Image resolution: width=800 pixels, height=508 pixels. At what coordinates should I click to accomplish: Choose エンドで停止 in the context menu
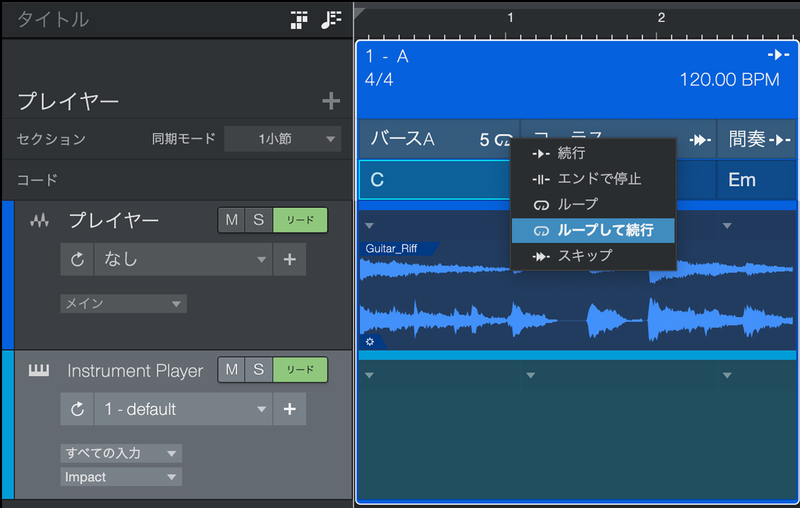(593, 179)
